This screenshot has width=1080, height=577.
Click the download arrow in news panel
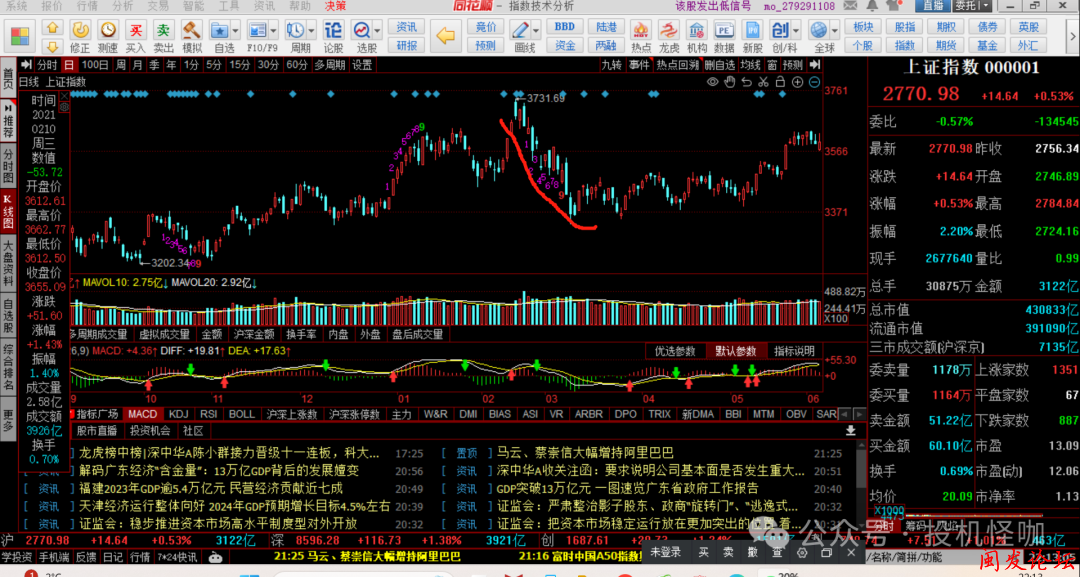point(851,430)
